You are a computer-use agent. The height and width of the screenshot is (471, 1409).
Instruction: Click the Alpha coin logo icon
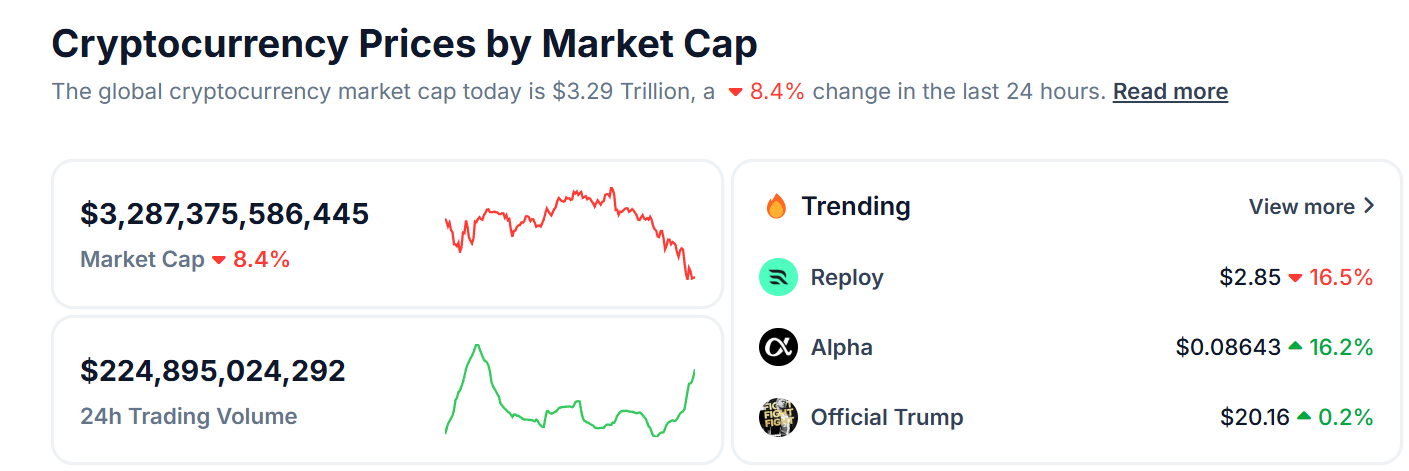(x=778, y=348)
